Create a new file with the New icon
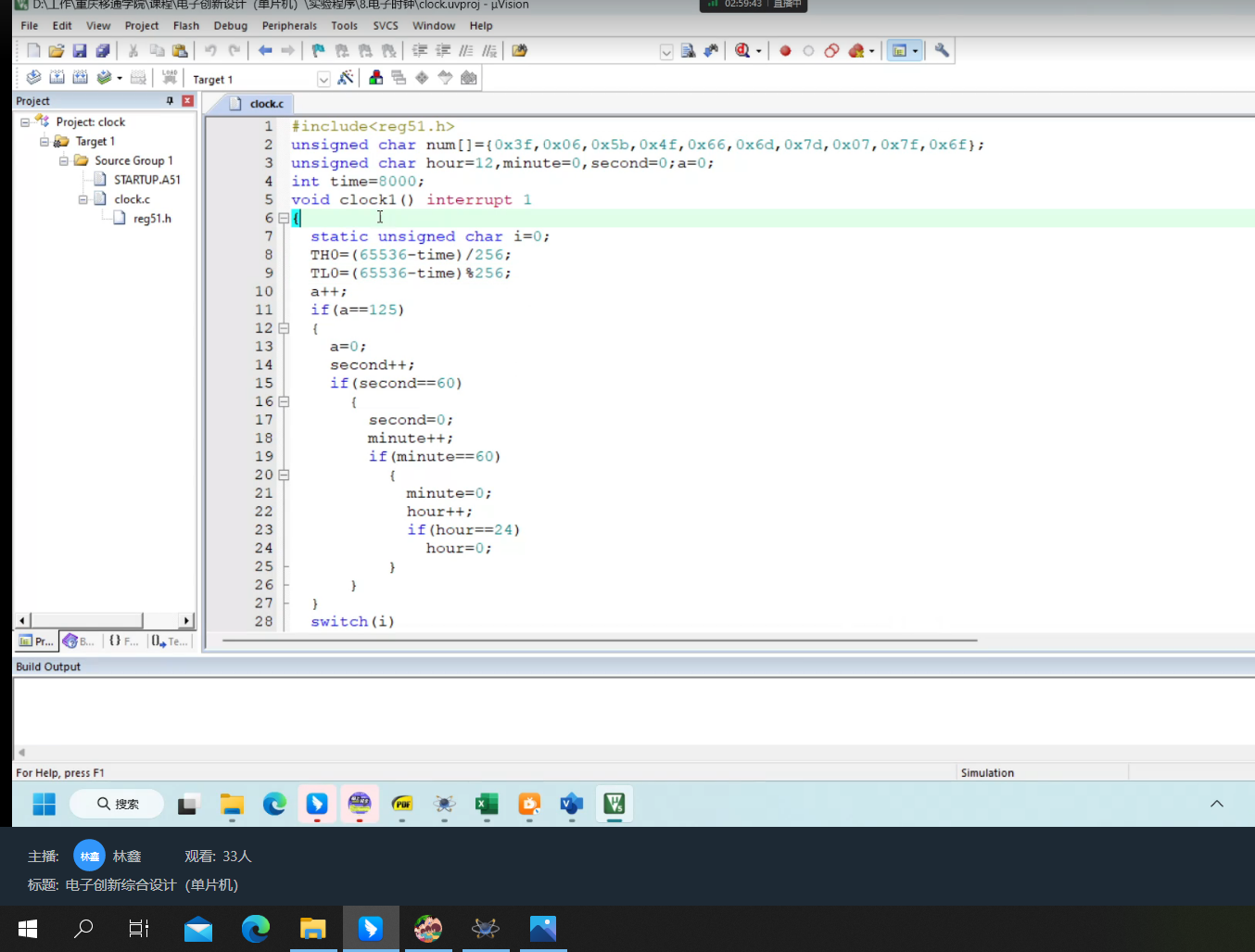The width and height of the screenshot is (1255, 952). click(33, 51)
